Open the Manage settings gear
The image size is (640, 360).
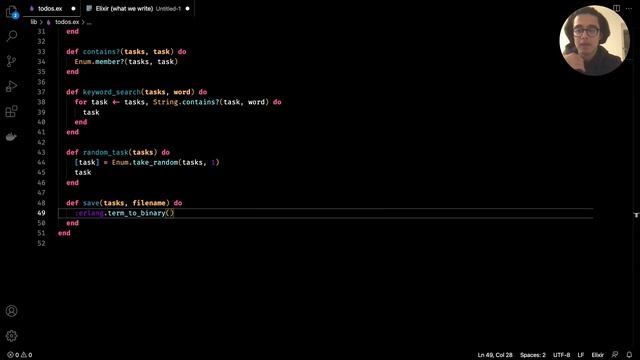tap(11, 336)
